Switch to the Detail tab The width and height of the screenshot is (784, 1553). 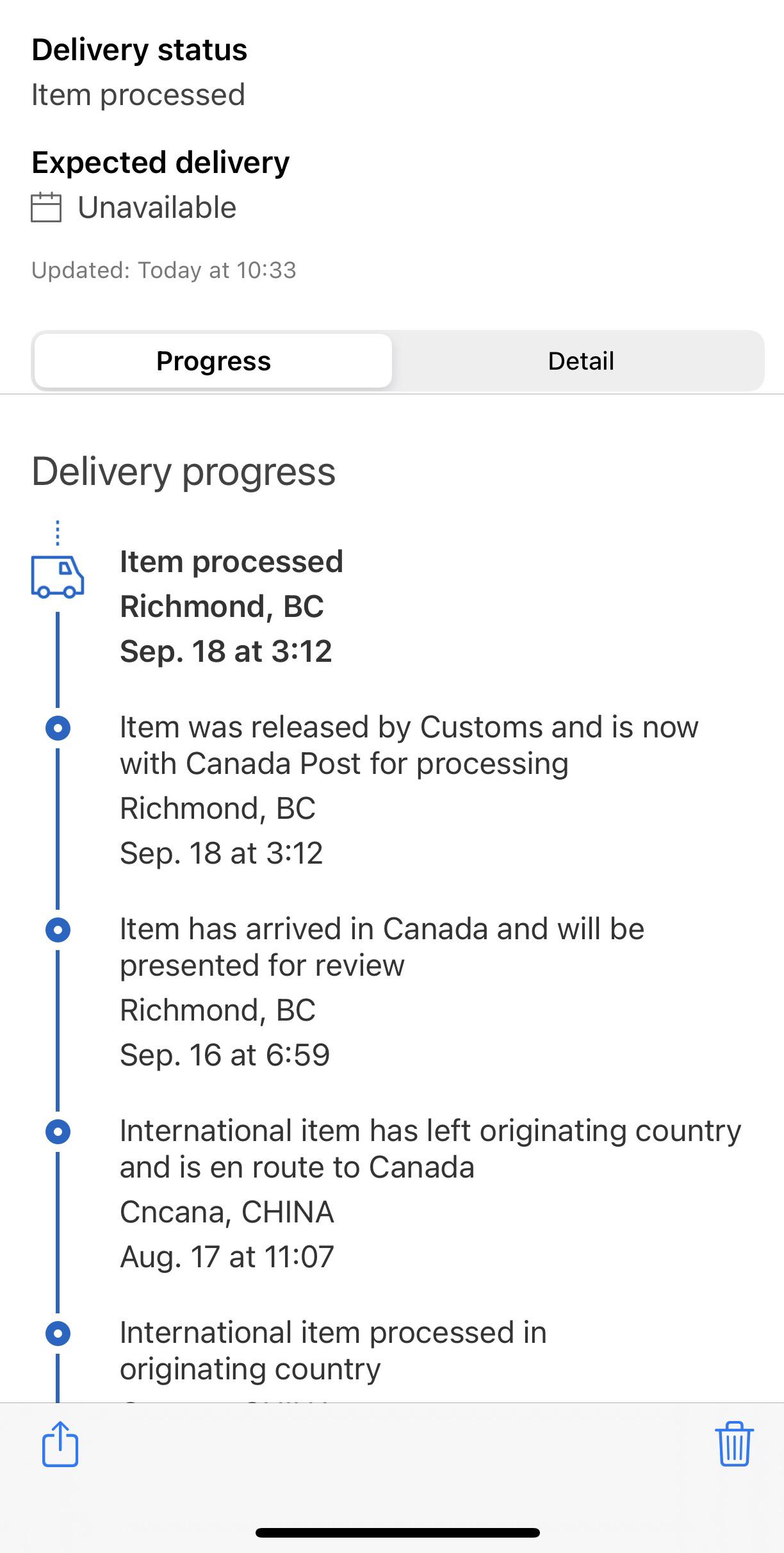580,361
